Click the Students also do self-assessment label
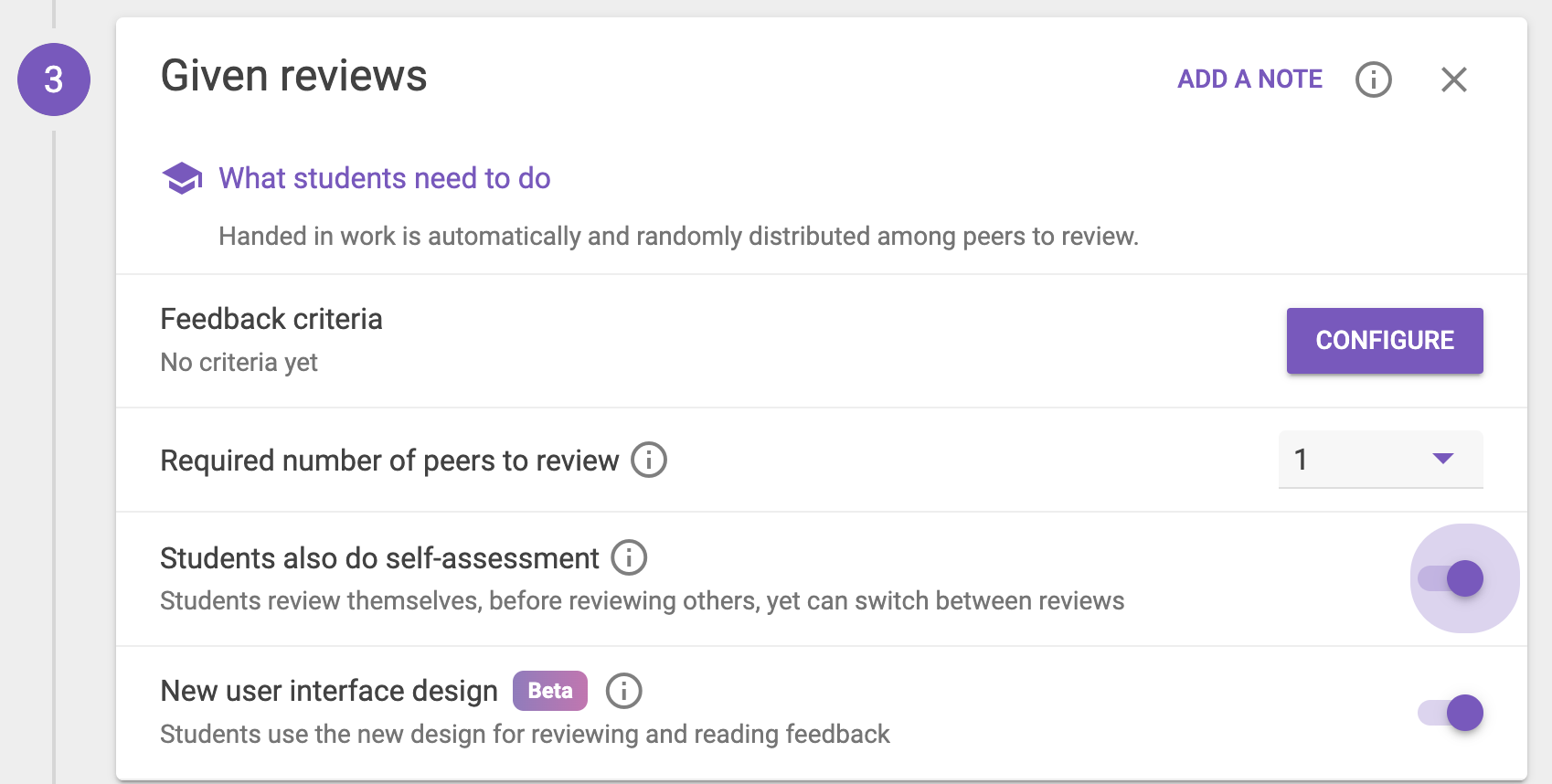 coord(379,558)
